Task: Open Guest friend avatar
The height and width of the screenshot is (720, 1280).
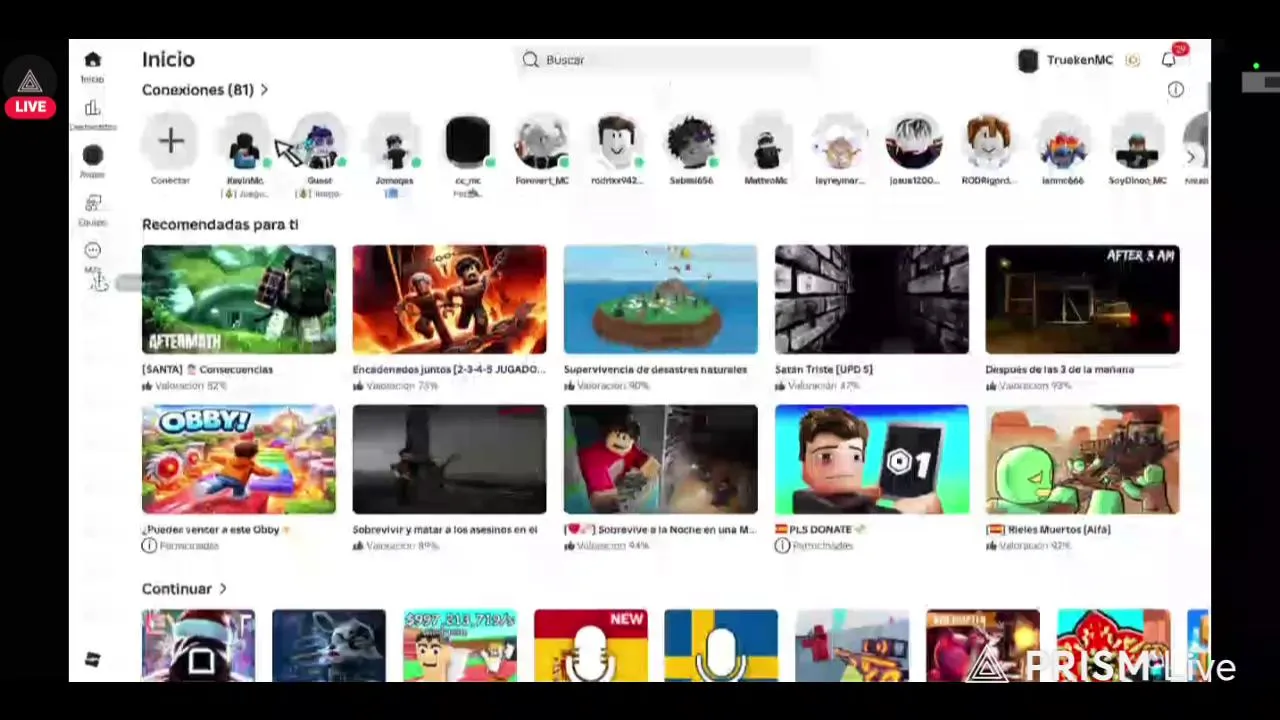Action: 319,141
